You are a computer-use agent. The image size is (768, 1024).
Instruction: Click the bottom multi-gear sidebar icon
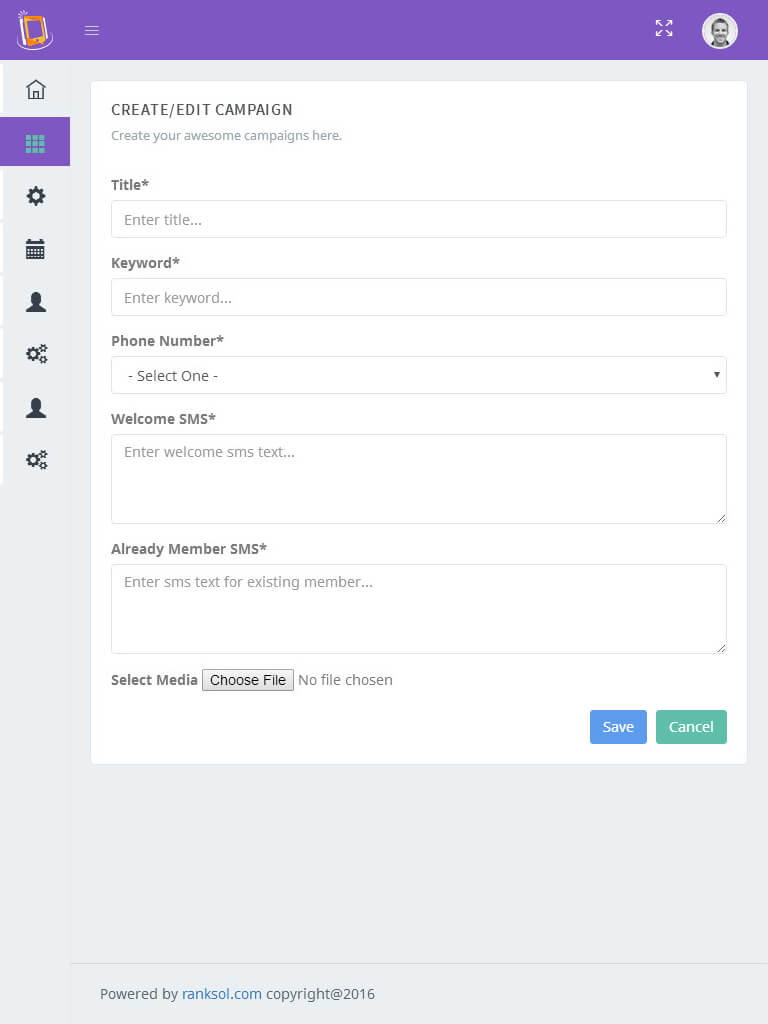[36, 460]
